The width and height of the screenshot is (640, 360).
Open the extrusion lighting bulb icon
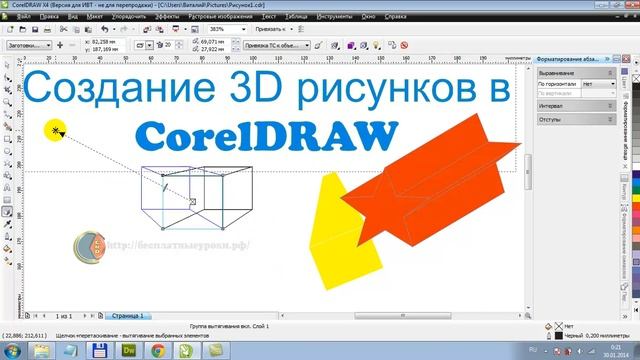(x=376, y=45)
